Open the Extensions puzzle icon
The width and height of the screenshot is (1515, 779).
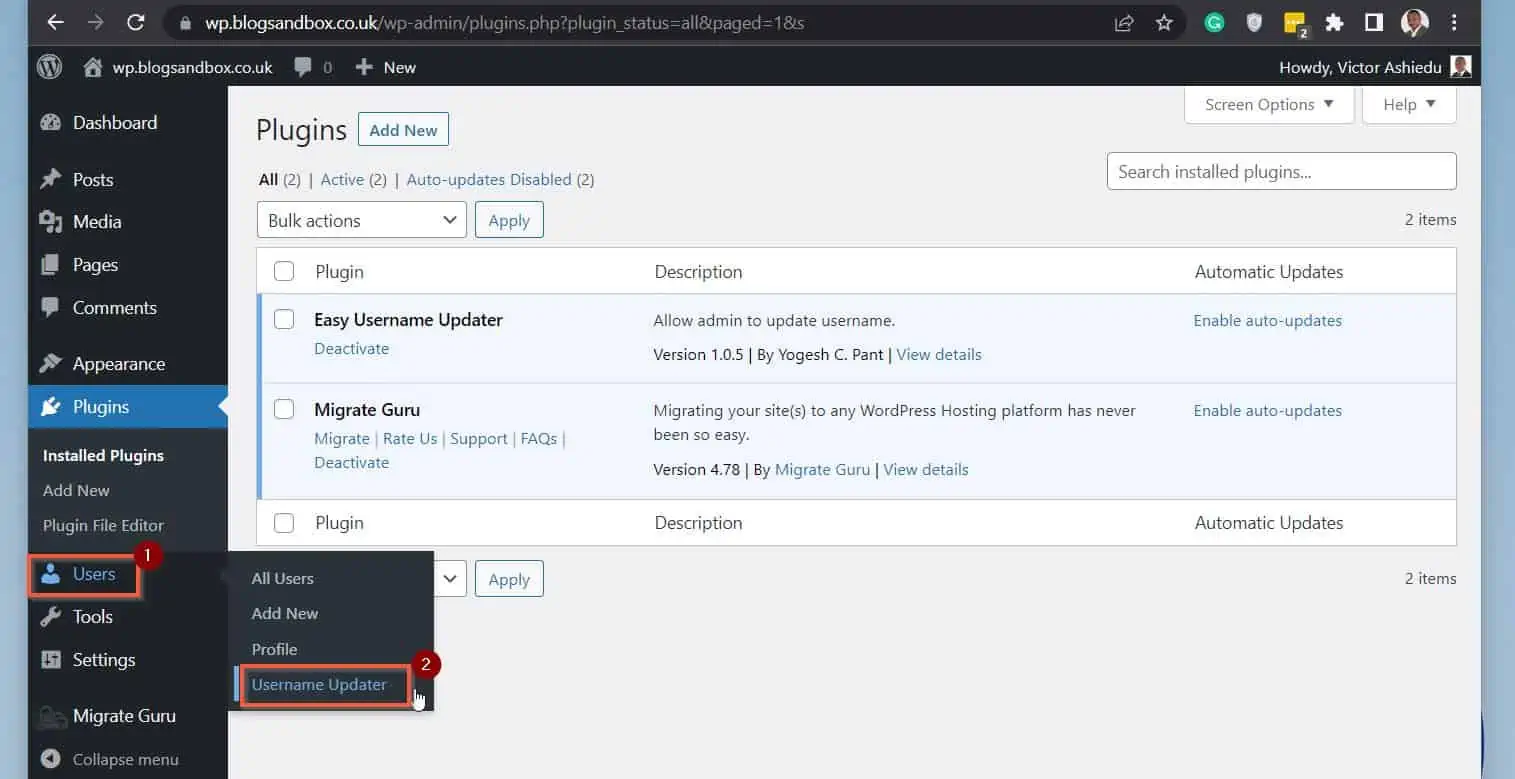pos(1334,22)
